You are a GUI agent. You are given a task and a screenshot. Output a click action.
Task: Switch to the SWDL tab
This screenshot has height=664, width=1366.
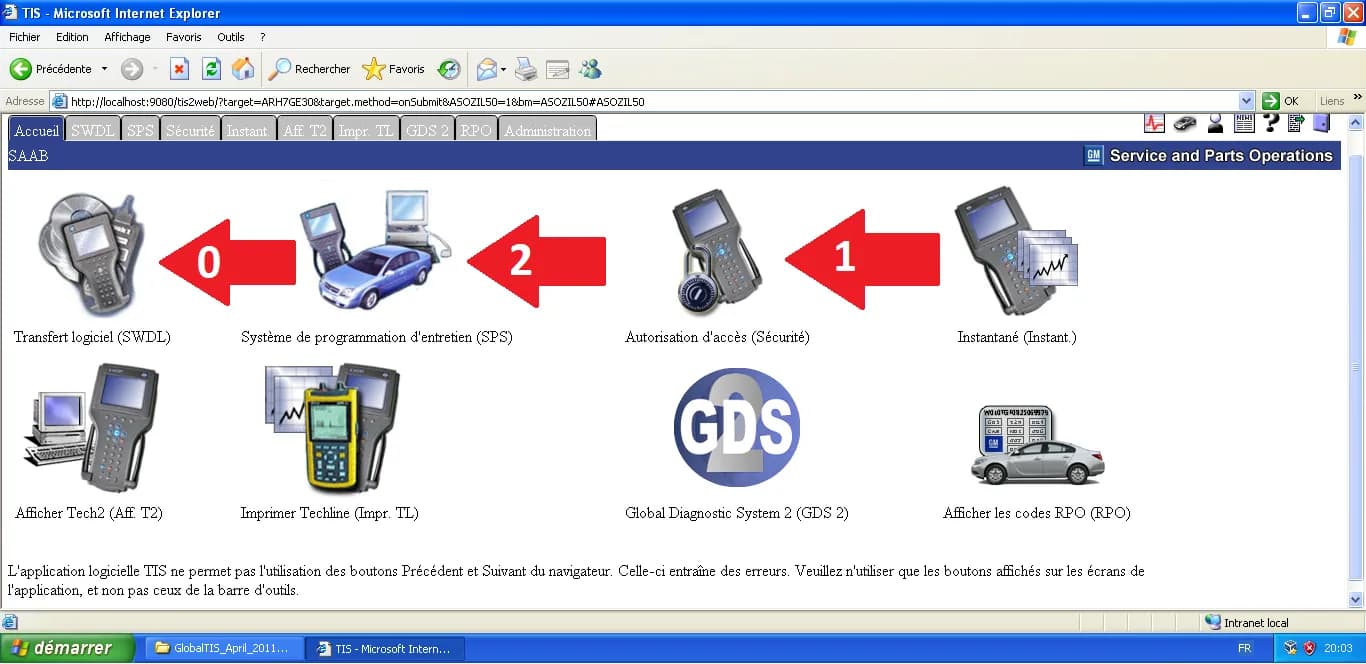[x=92, y=128]
